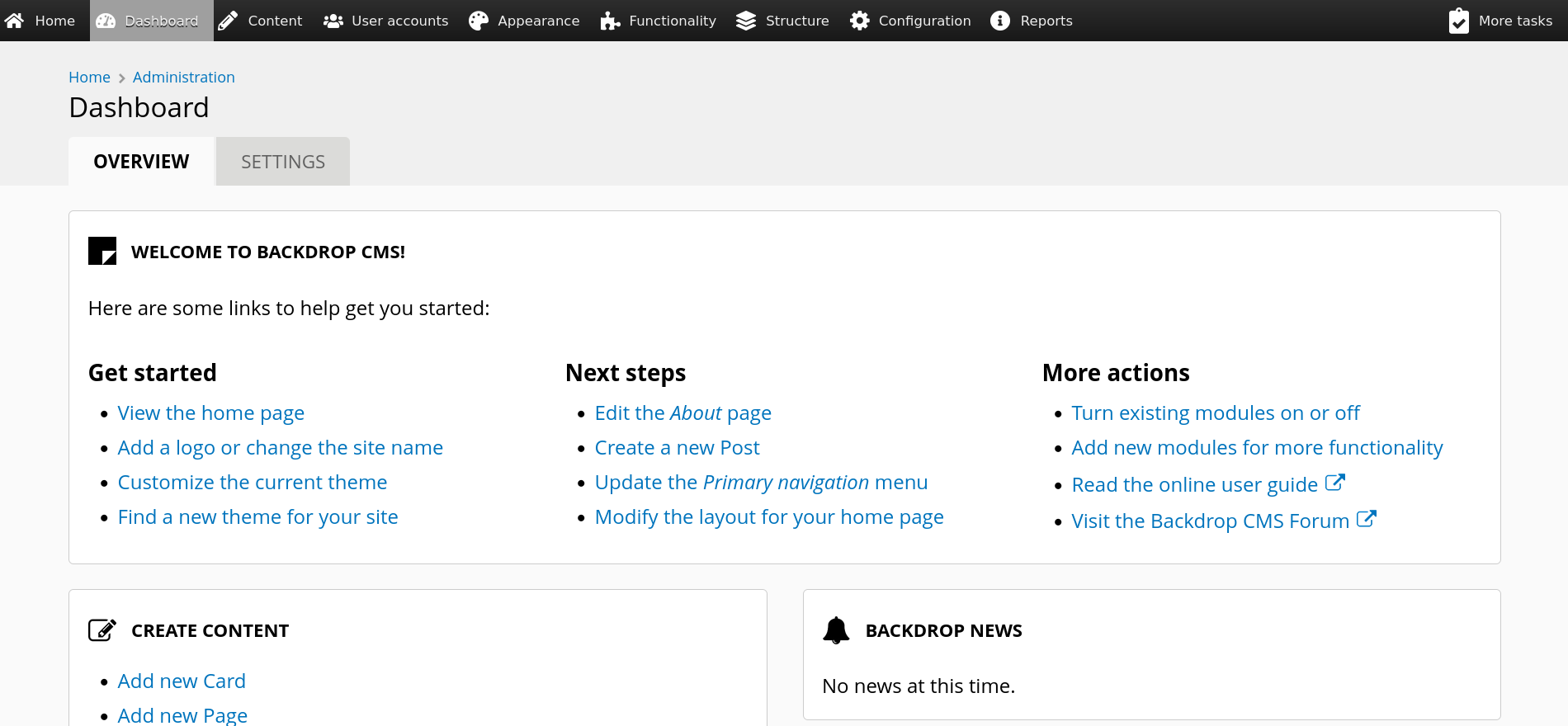The width and height of the screenshot is (1568, 726).
Task: Click the Functionality puzzle piece icon
Action: pyautogui.click(x=610, y=21)
